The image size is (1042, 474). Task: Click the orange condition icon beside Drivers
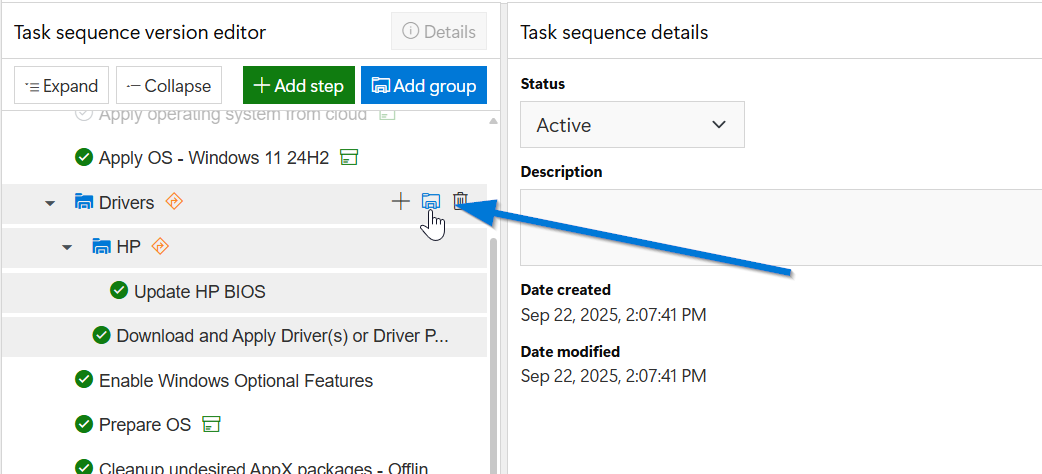(174, 202)
